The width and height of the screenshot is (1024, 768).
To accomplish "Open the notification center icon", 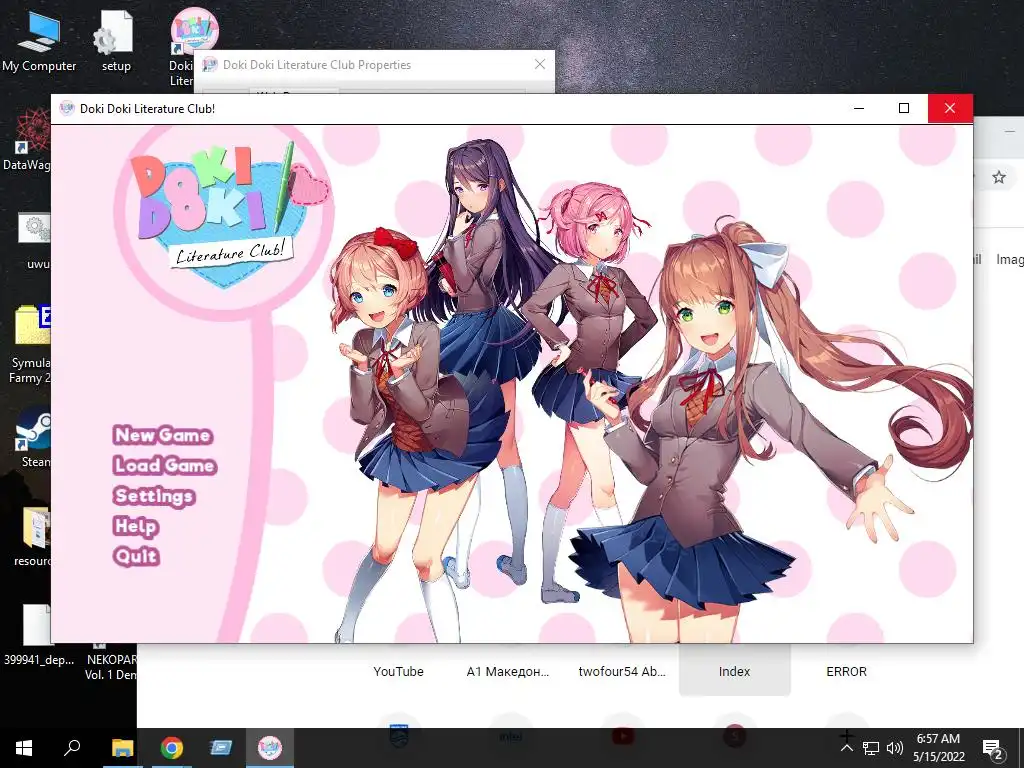I will tap(993, 748).
